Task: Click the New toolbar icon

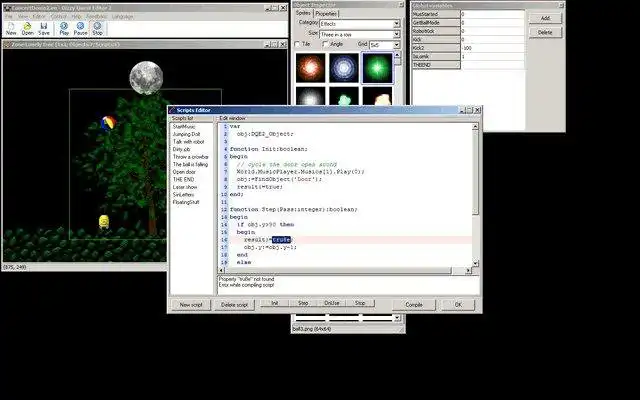Action: point(11,29)
